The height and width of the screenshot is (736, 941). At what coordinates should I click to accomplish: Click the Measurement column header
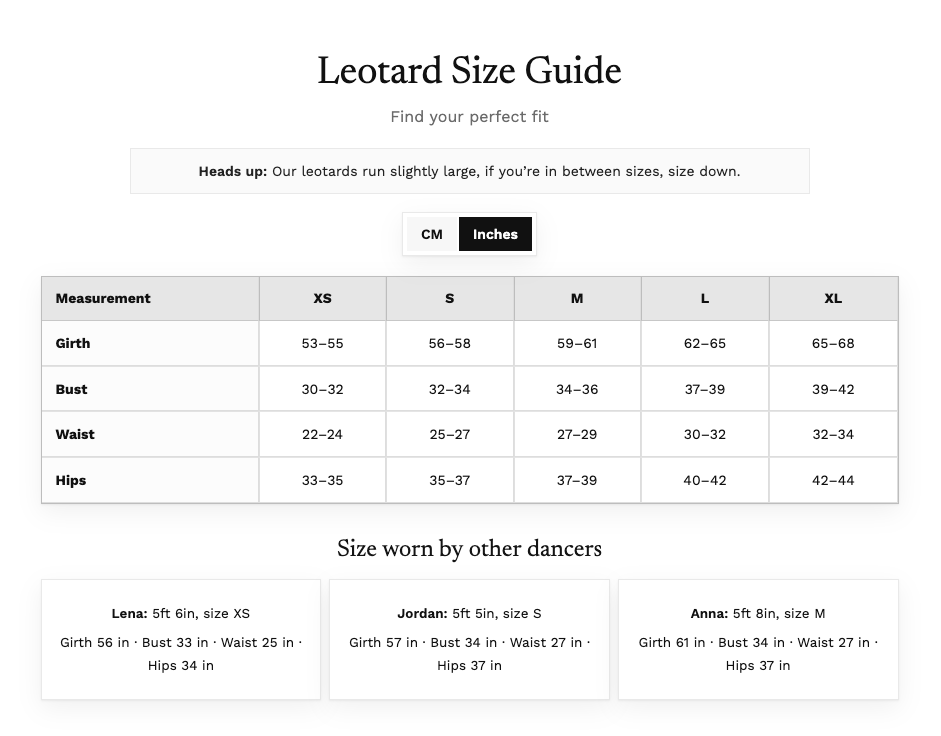coord(103,298)
